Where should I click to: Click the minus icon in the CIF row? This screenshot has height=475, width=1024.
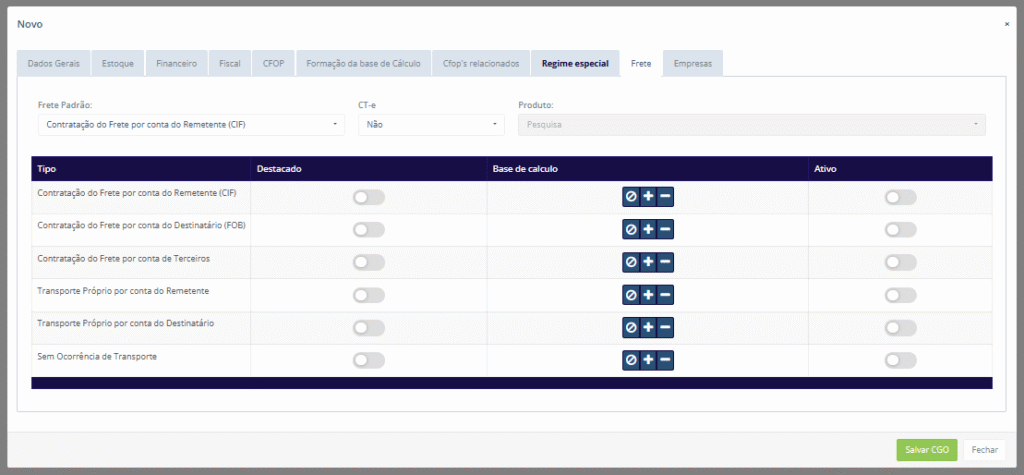pos(666,197)
